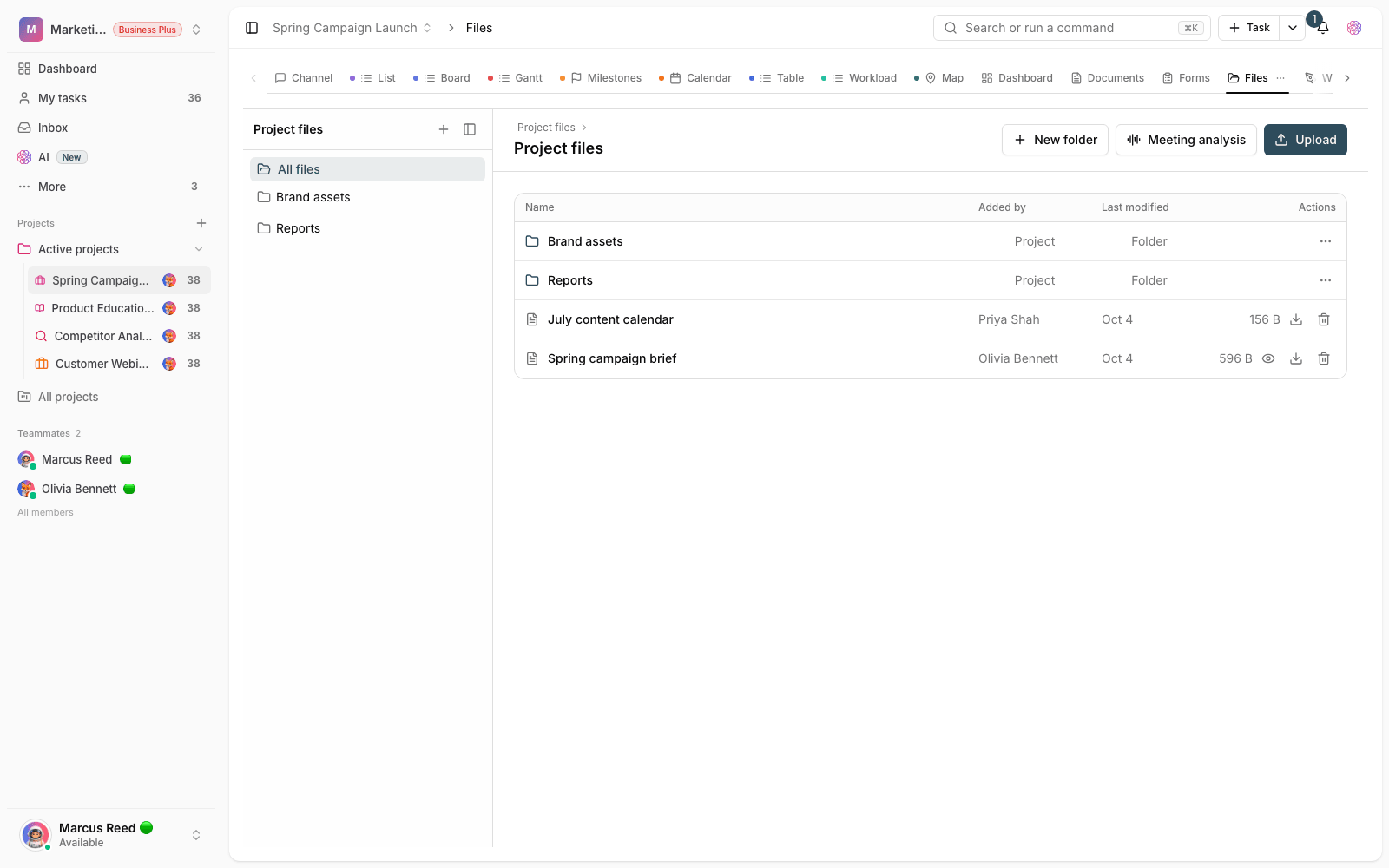Open the Spring campaign brief file

(x=612, y=358)
